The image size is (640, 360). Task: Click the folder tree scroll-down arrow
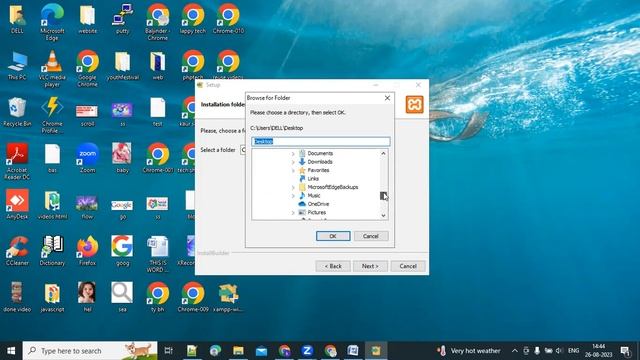point(383,216)
